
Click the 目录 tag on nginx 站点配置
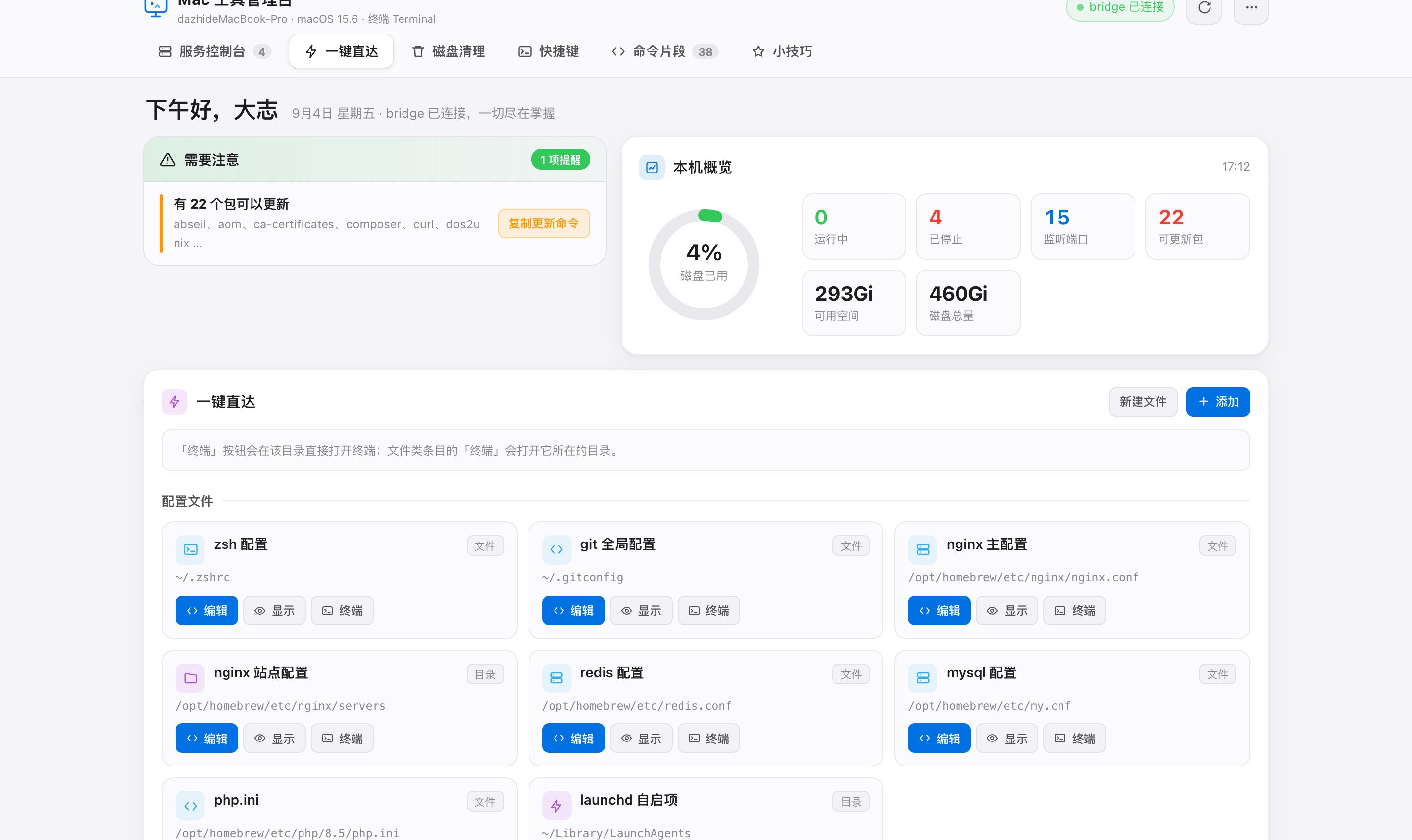485,674
